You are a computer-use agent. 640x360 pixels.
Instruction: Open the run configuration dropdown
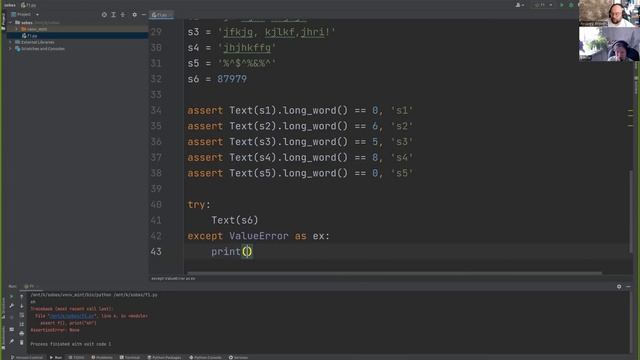click(543, 5)
